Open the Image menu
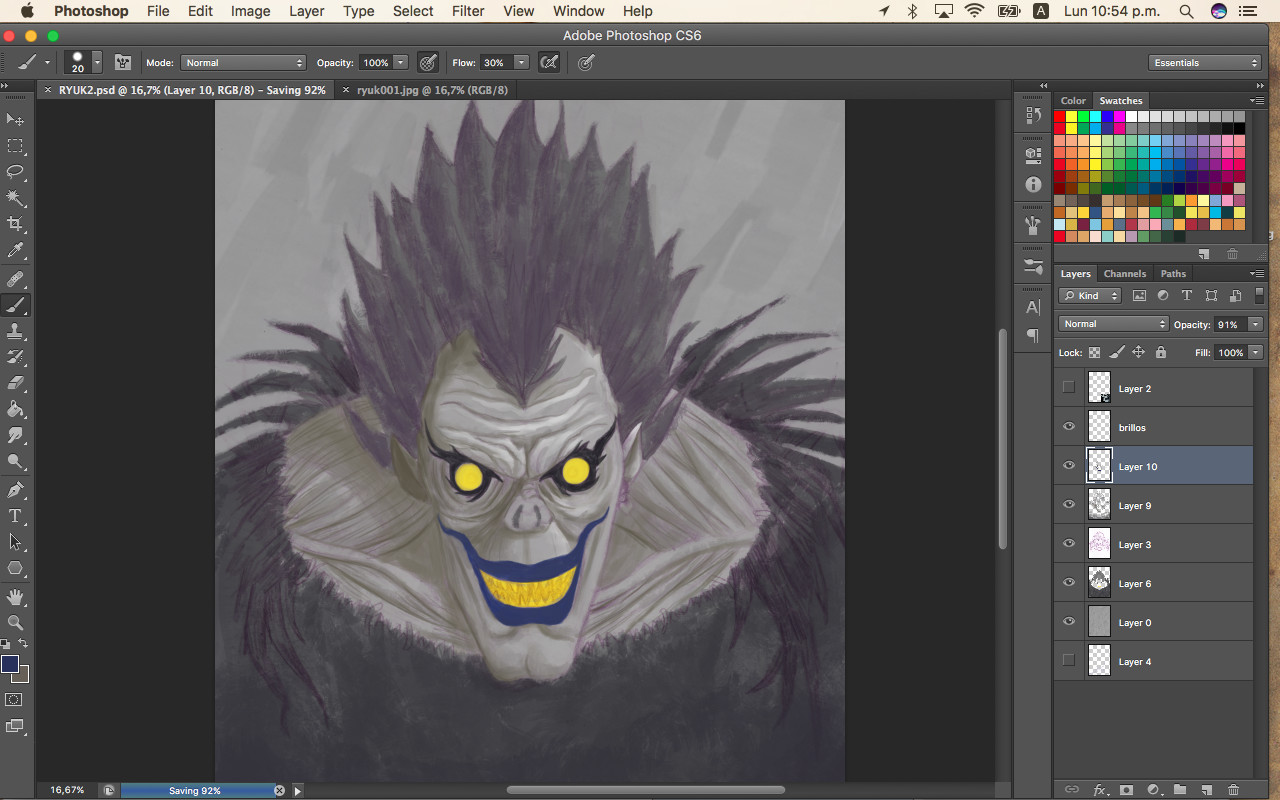The image size is (1280, 800). [250, 11]
